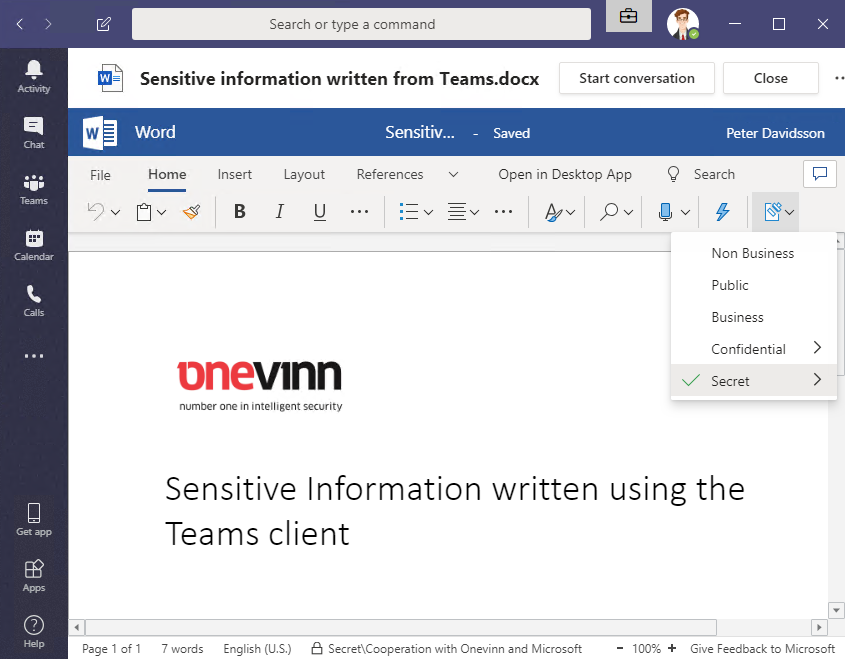Click the Word app logo
Viewport: 845px width, 659px height.
click(100, 133)
